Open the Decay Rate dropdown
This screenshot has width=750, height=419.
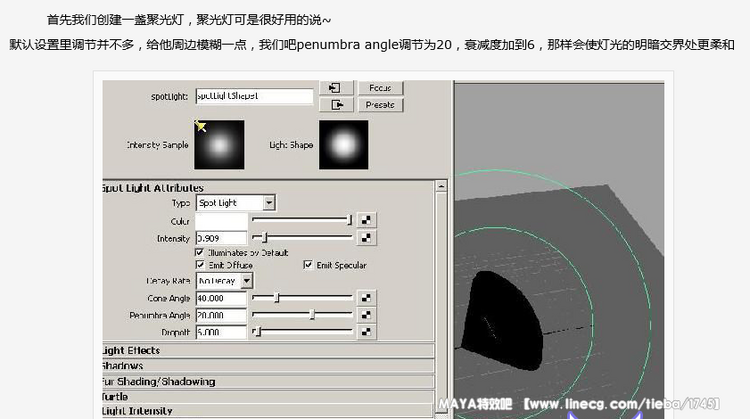pyautogui.click(x=224, y=282)
